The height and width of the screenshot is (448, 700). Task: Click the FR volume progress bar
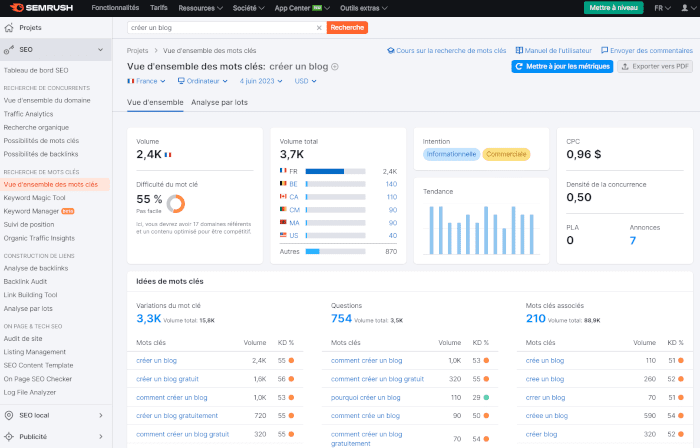335,171
